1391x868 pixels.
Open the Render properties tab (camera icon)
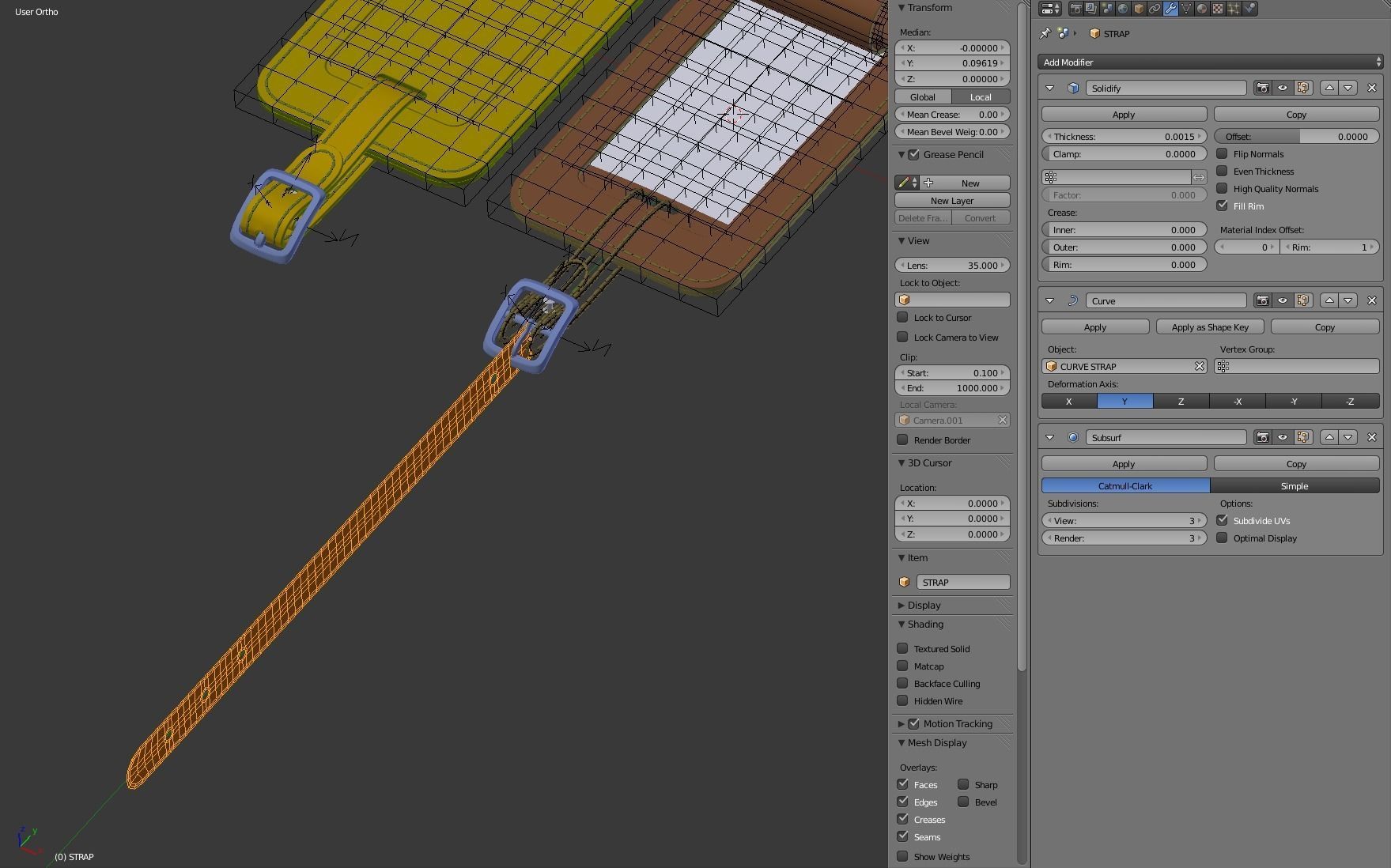1075,9
